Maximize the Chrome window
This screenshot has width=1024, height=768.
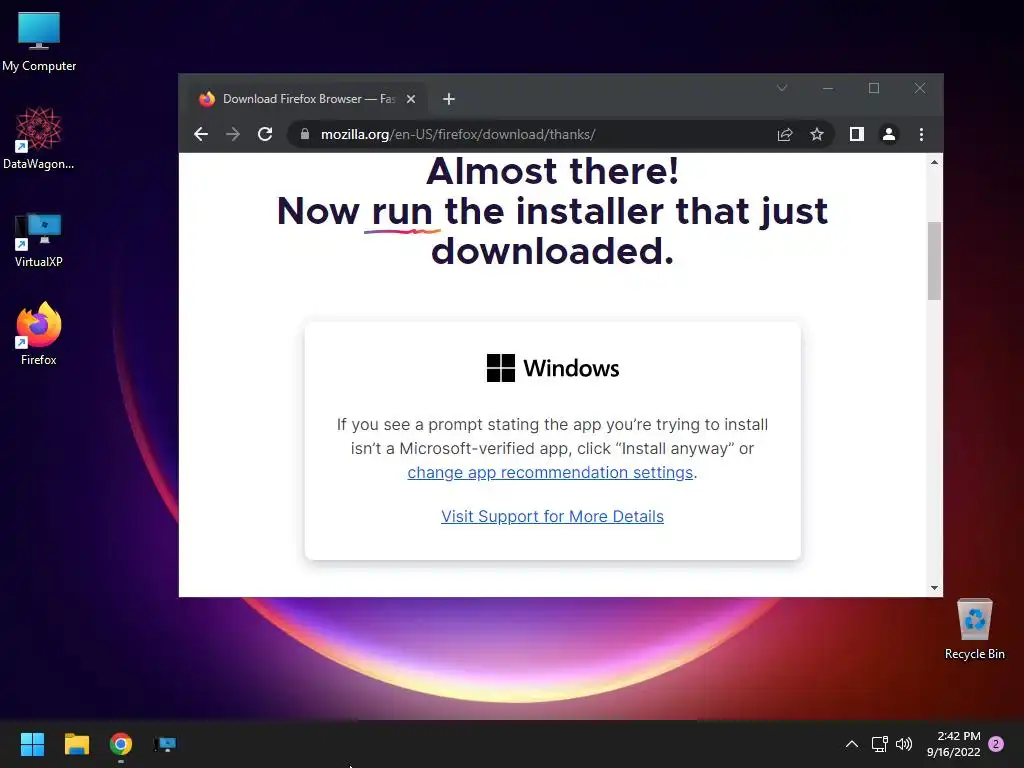point(874,88)
